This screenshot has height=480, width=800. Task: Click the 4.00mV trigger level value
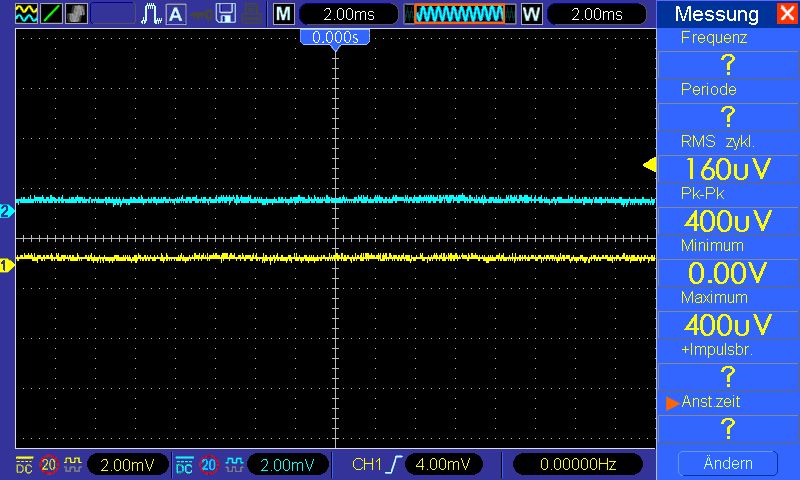(x=443, y=464)
